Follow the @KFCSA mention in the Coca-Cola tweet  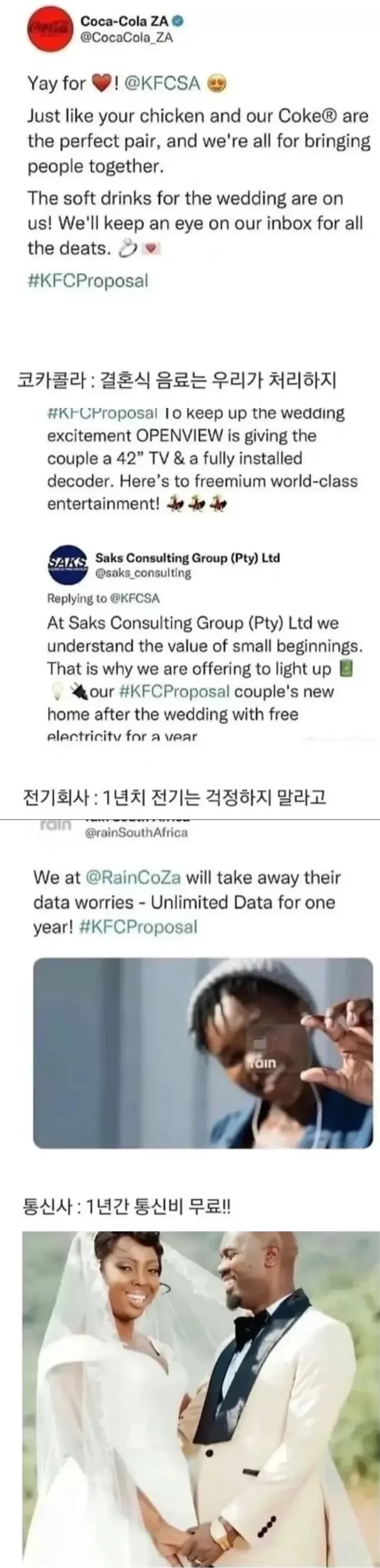tap(162, 83)
